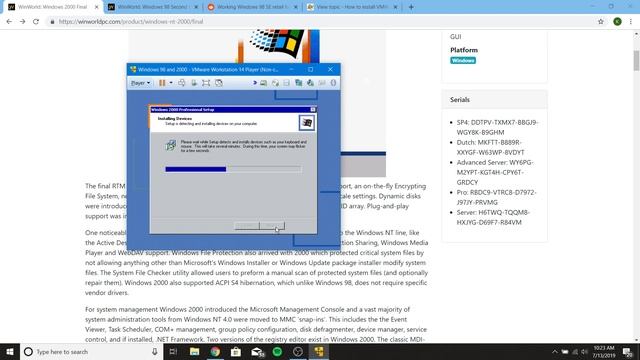Open VMware Player from the taskbar
Screen dimensions: 640x360
pyautogui.click(x=319, y=351)
